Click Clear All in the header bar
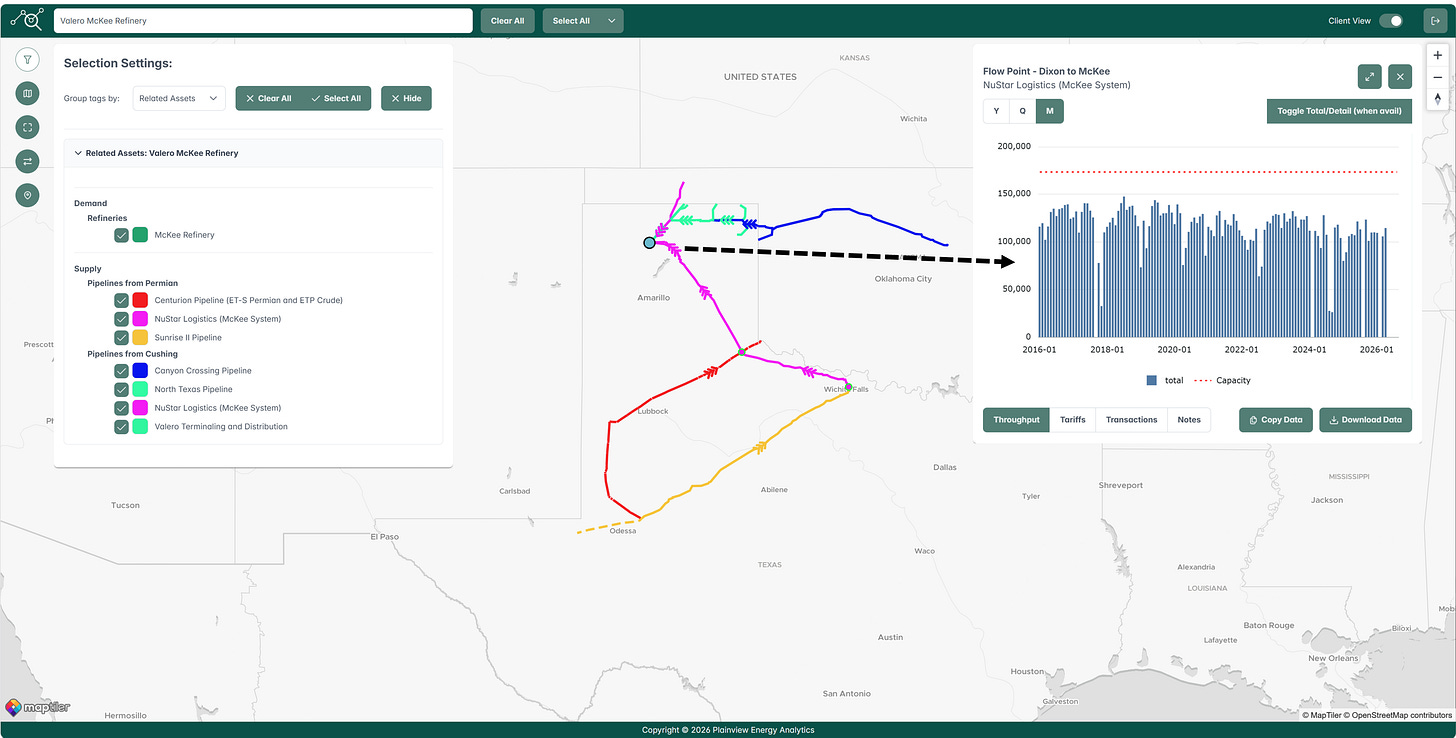The height and width of the screenshot is (738, 1456). click(x=508, y=20)
